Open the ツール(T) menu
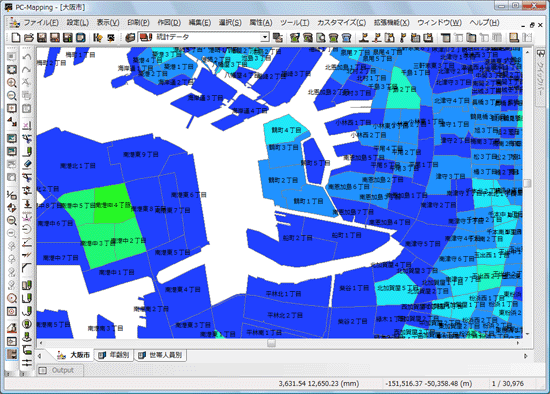 point(295,22)
